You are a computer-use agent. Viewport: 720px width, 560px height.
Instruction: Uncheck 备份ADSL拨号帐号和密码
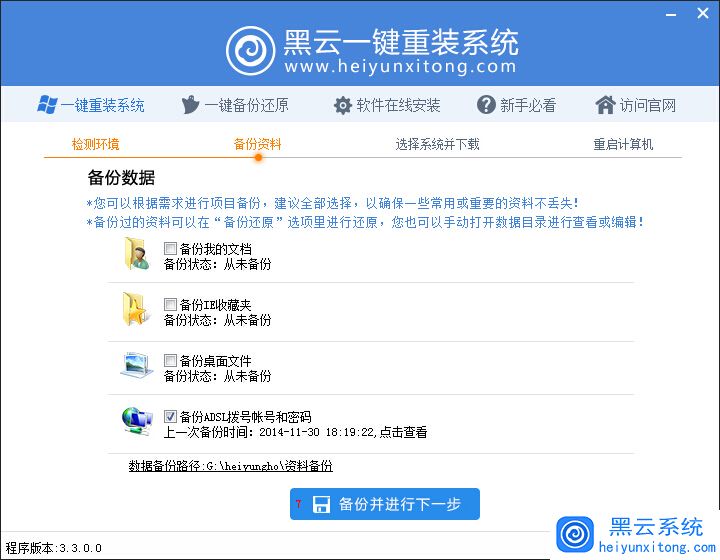point(171,417)
